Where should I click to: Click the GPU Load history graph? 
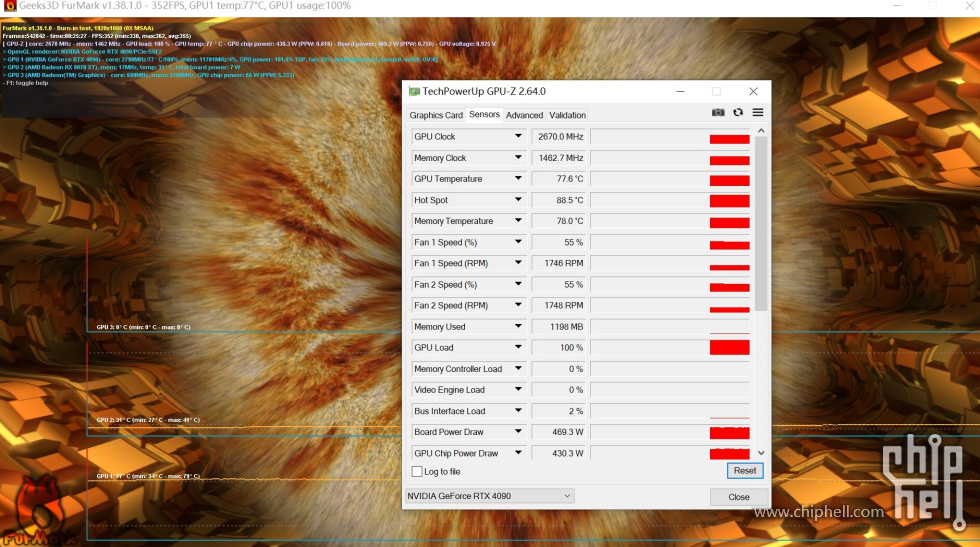pos(670,348)
